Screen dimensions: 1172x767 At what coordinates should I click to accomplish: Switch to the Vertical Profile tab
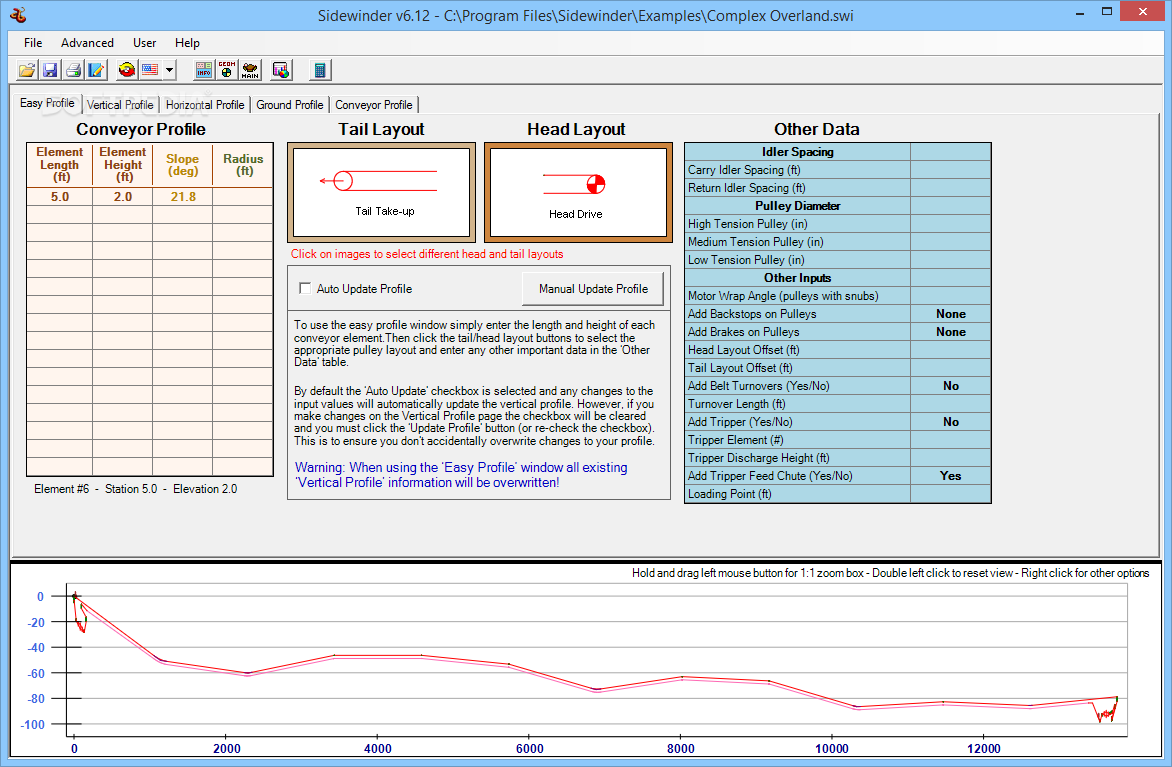coord(120,105)
